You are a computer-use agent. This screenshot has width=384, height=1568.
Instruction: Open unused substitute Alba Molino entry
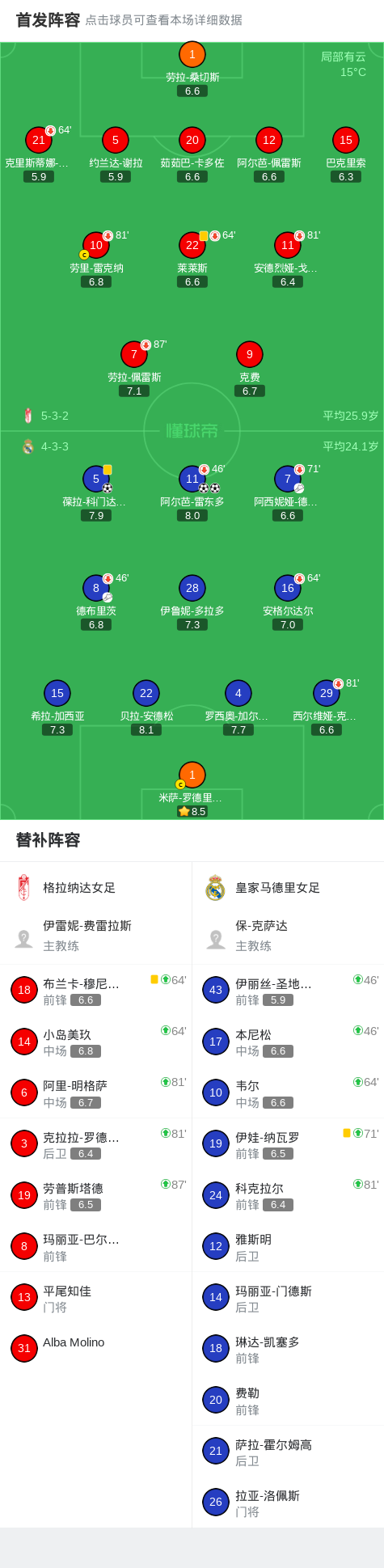coord(96,1348)
